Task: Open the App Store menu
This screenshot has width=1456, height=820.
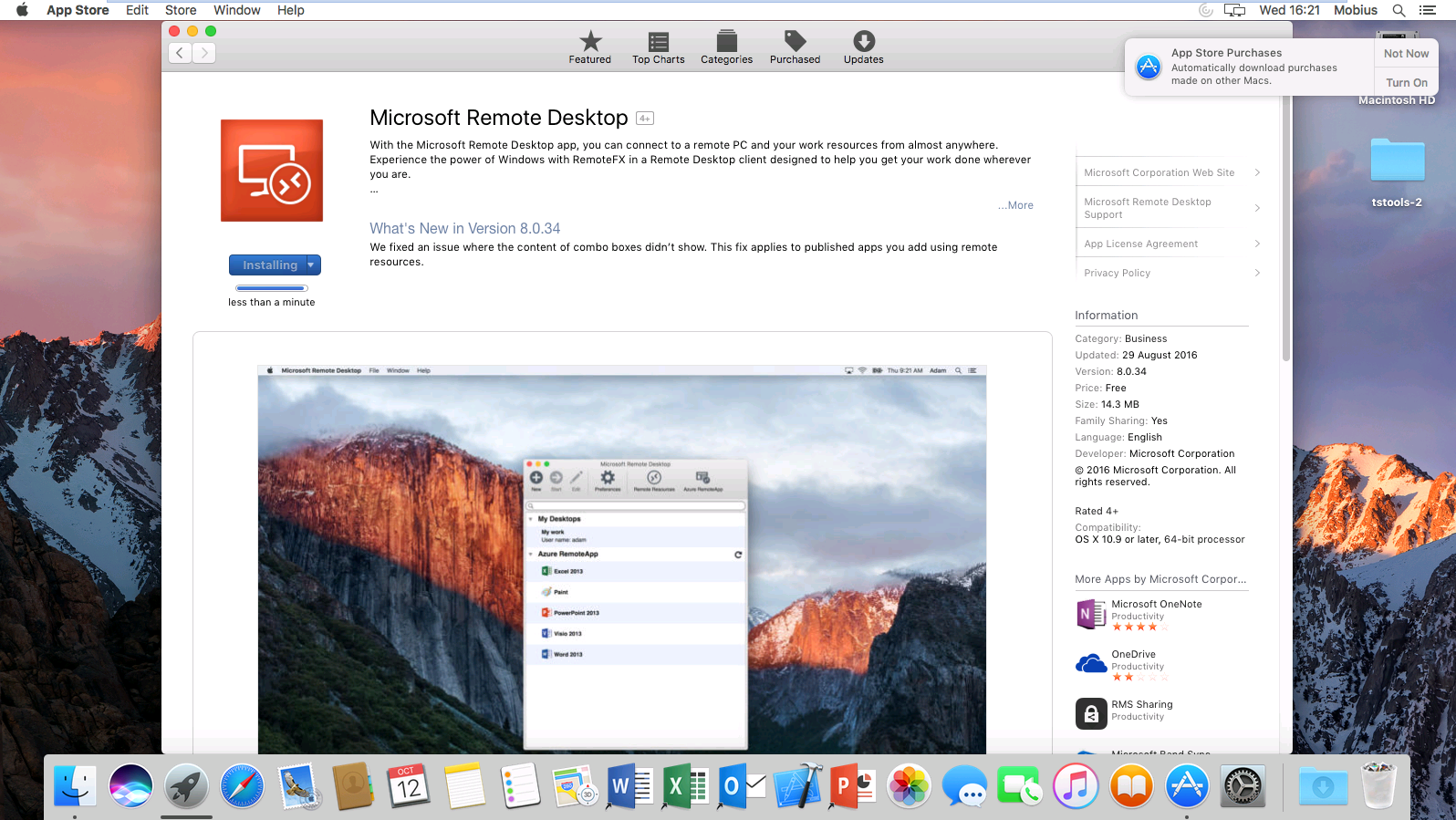Action: (78, 10)
